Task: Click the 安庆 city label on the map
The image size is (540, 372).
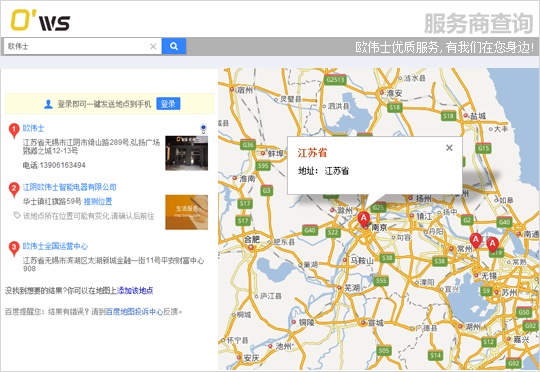Action: pos(251,358)
